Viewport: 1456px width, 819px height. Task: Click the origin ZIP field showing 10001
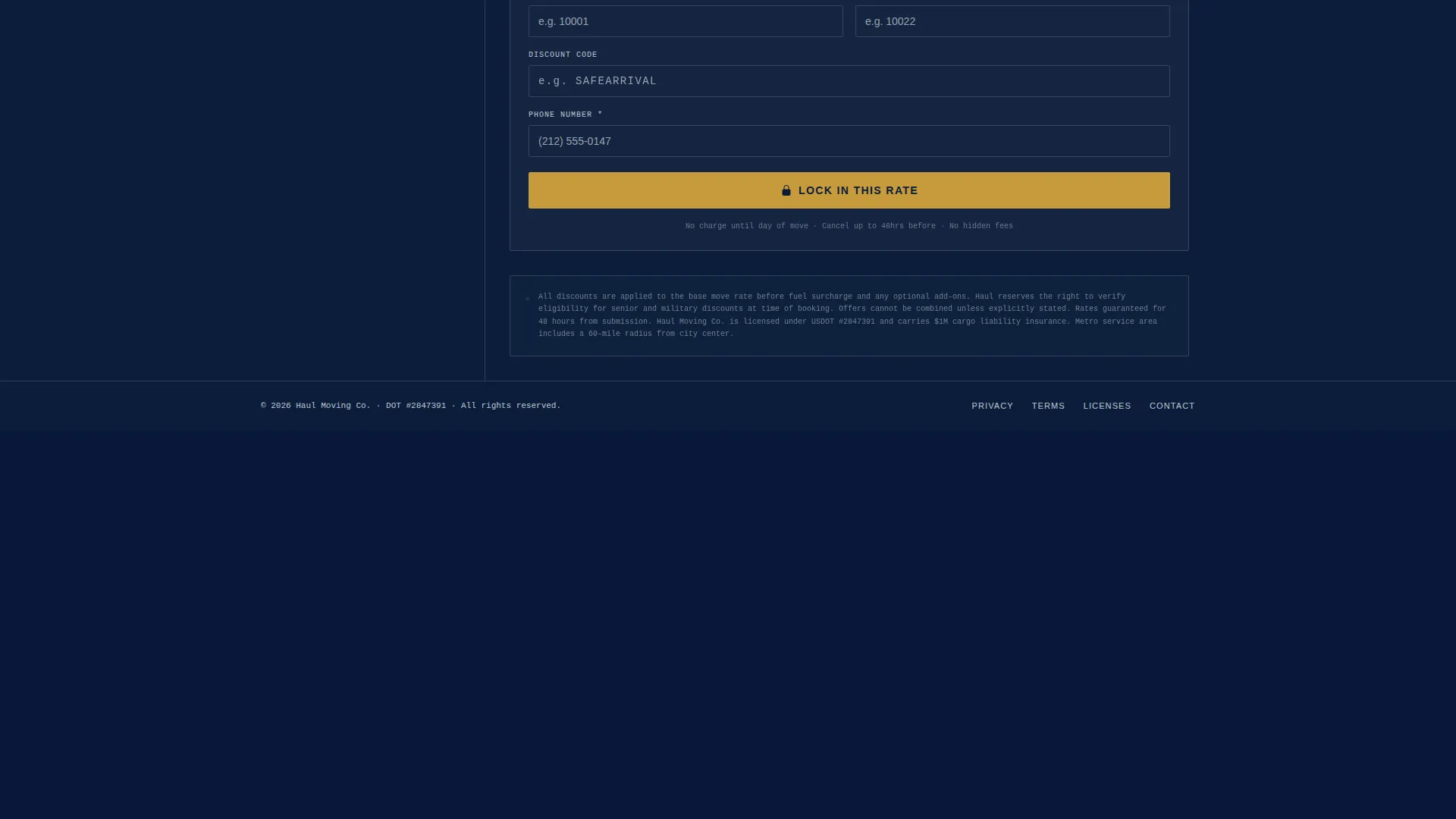(x=686, y=21)
